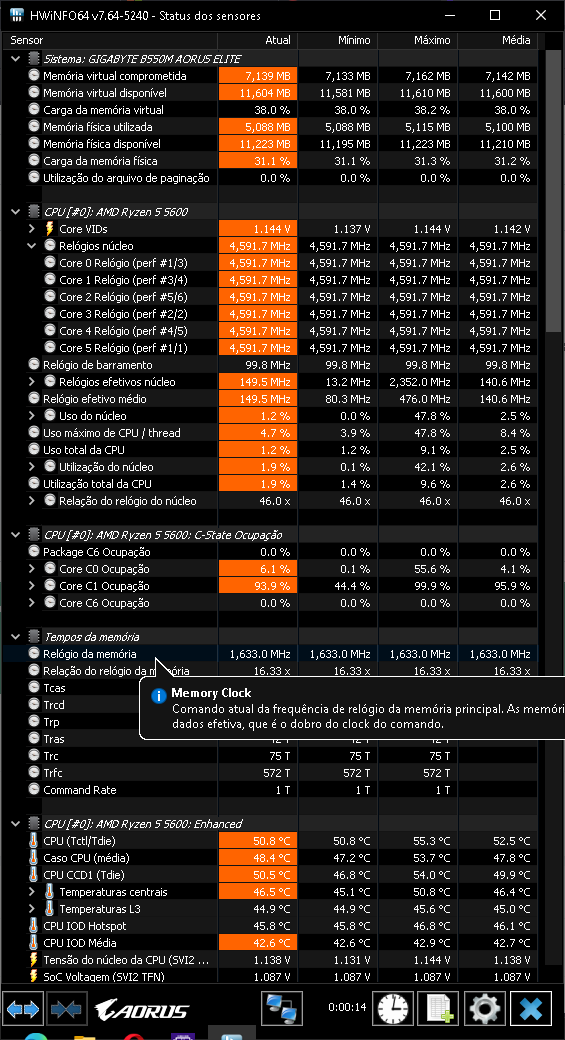565x1040 pixels.
Task: Click circle icon beside Package C6 Ocupação
Action: 34,552
